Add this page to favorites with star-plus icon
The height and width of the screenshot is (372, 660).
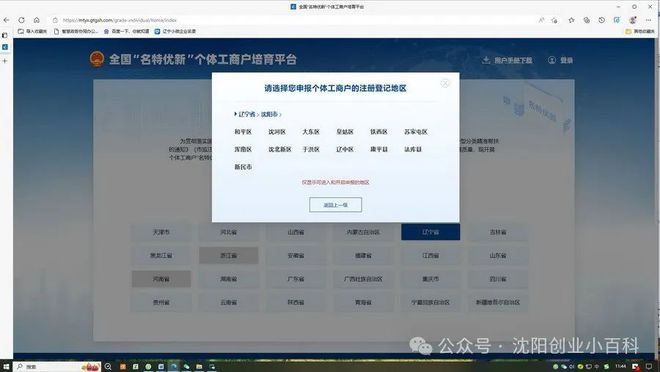pos(554,20)
